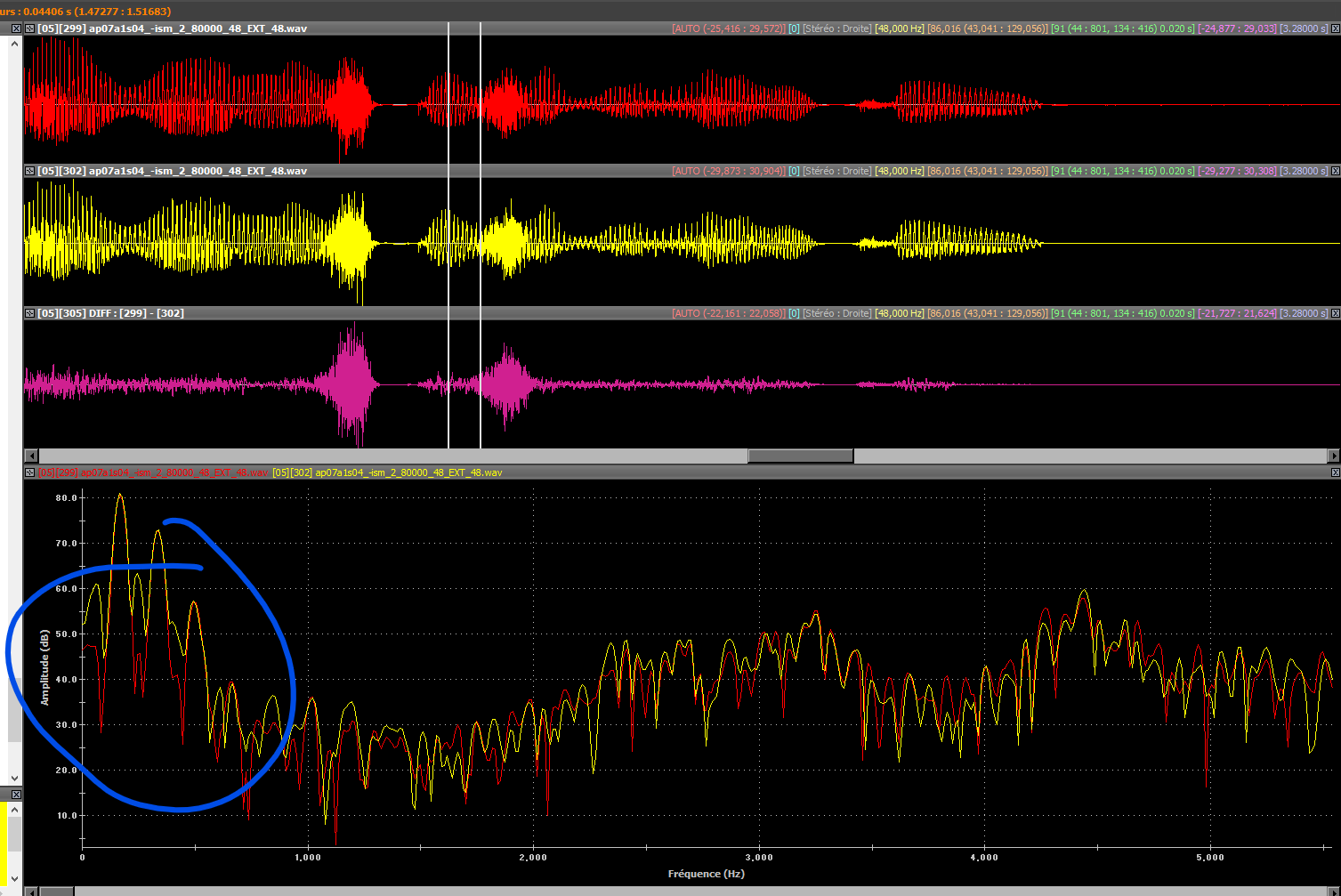
Task: Toggle AUTO amplitude scaling on DIFF track
Action: pyautogui.click(x=729, y=313)
